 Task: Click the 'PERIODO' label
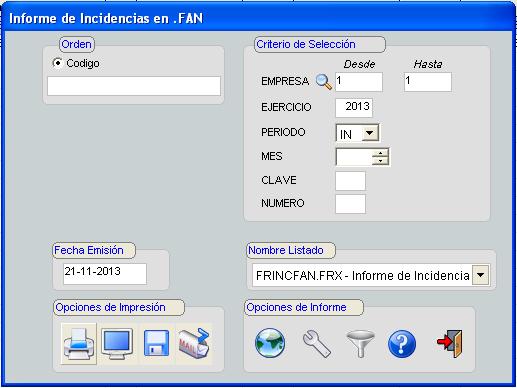(x=283, y=132)
